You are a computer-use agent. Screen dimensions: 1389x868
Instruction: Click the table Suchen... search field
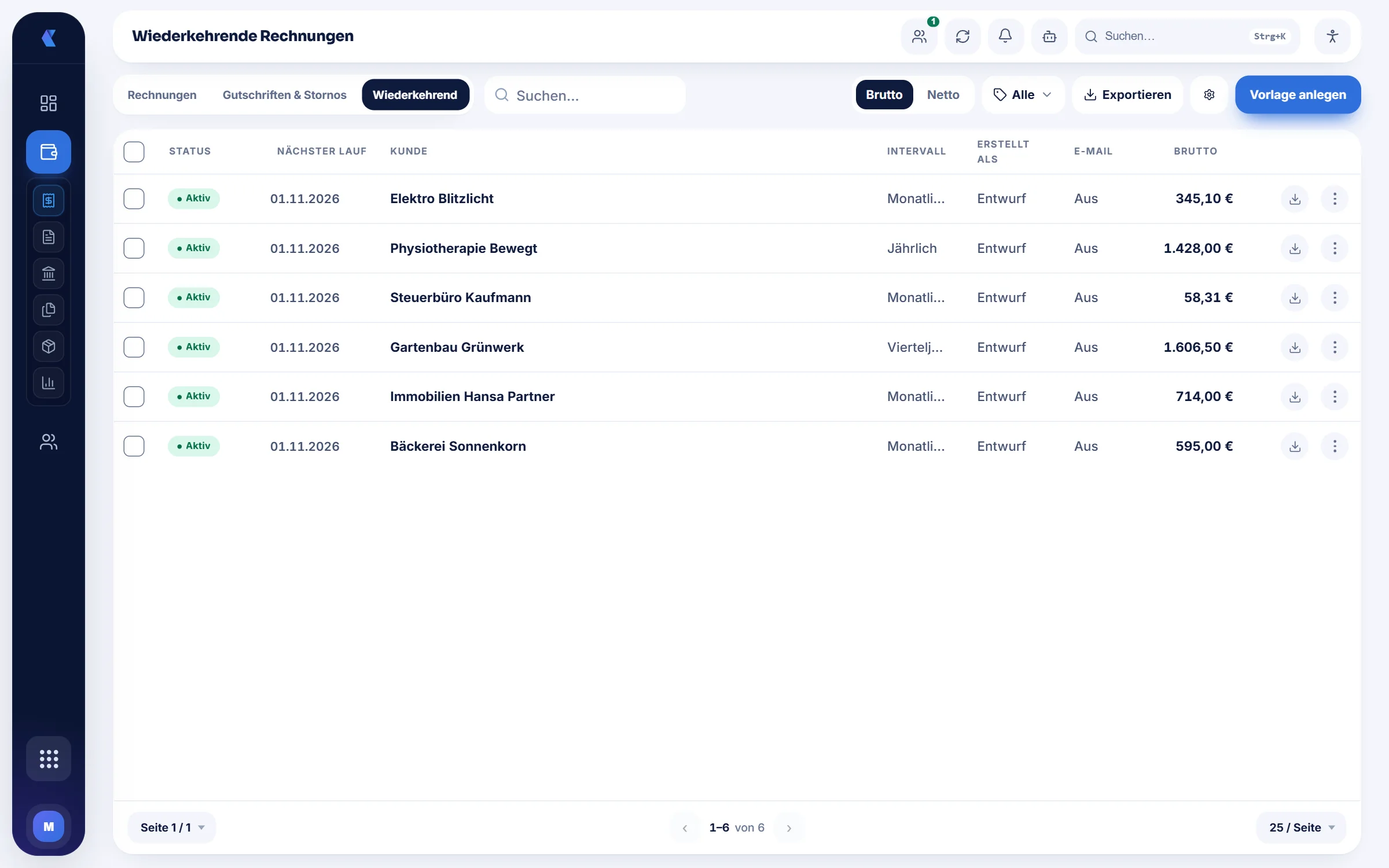[585, 95]
